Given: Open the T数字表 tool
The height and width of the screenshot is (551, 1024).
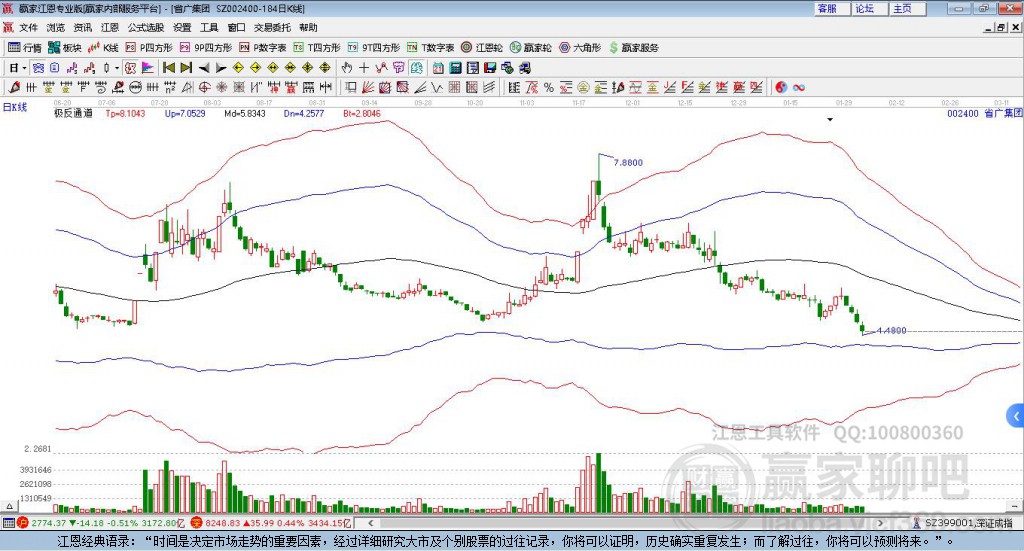Looking at the screenshot, I should [430, 48].
